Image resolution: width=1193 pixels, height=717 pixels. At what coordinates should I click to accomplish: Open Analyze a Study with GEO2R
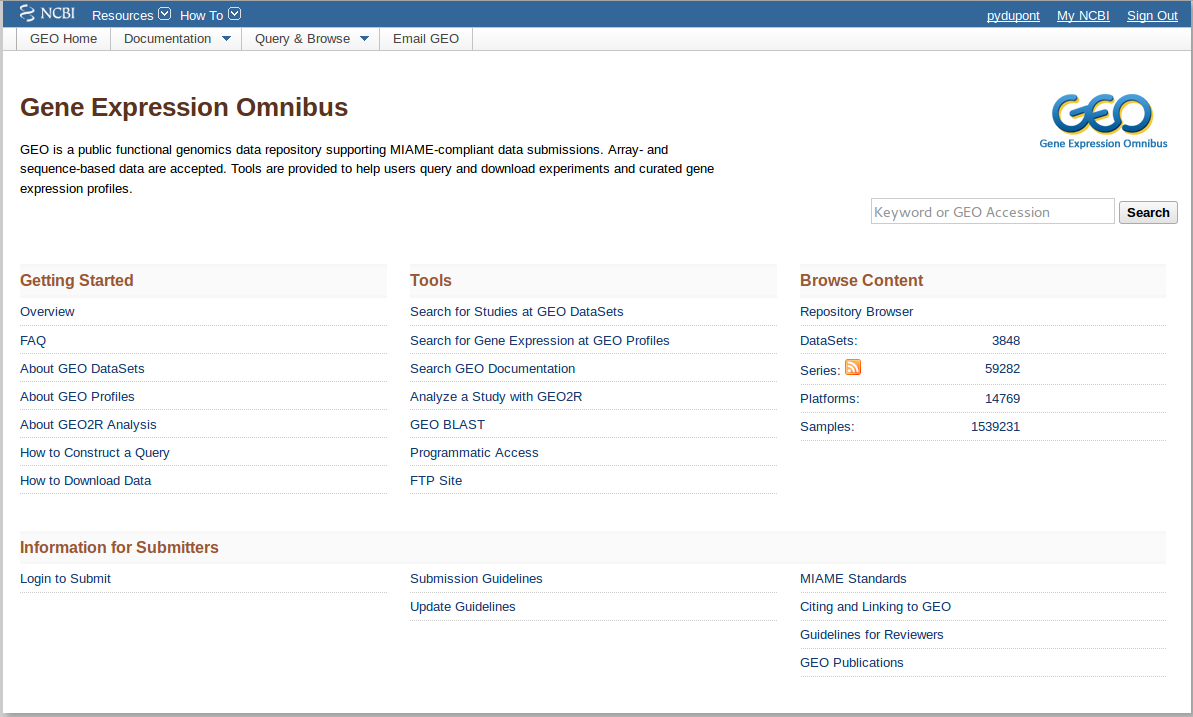pyautogui.click(x=496, y=397)
